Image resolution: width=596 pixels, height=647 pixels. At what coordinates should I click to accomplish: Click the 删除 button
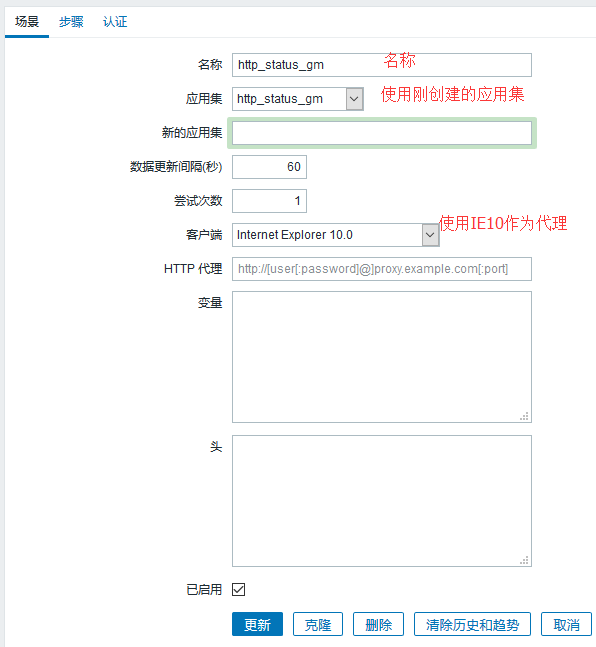378,624
